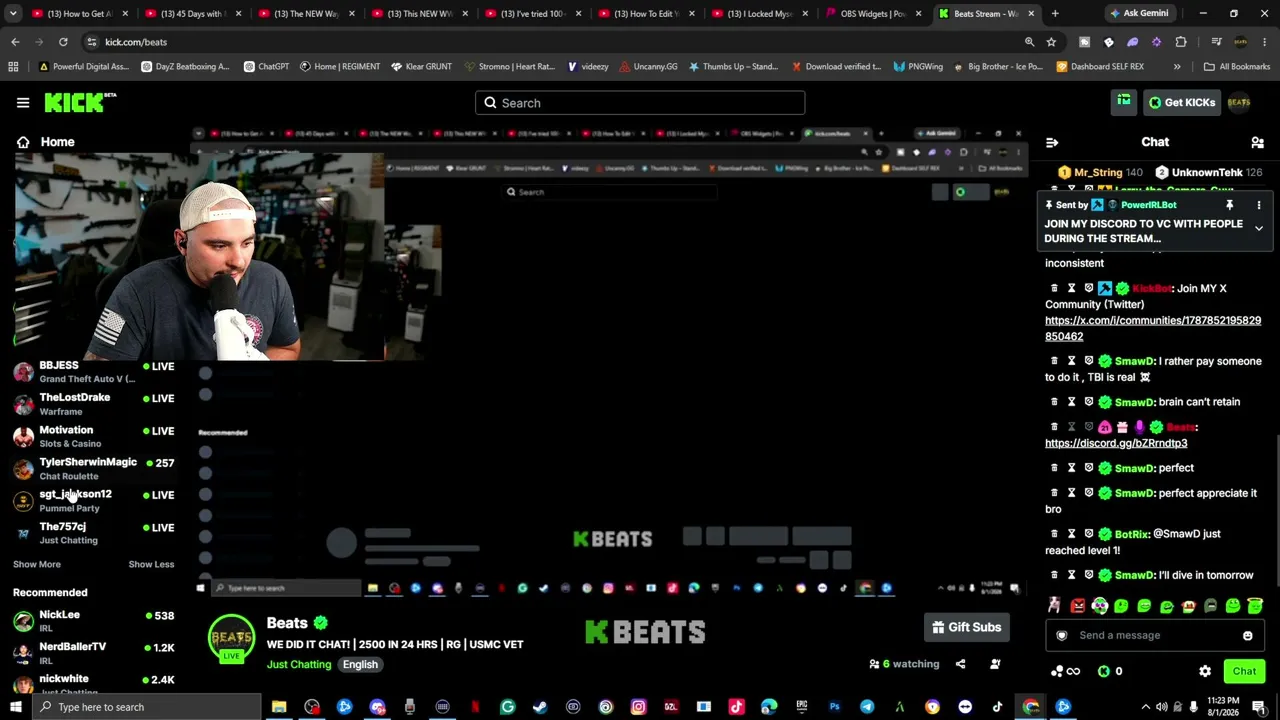Open the Chrome extensions puzzle icon
The width and height of the screenshot is (1280, 720).
click(x=1181, y=42)
